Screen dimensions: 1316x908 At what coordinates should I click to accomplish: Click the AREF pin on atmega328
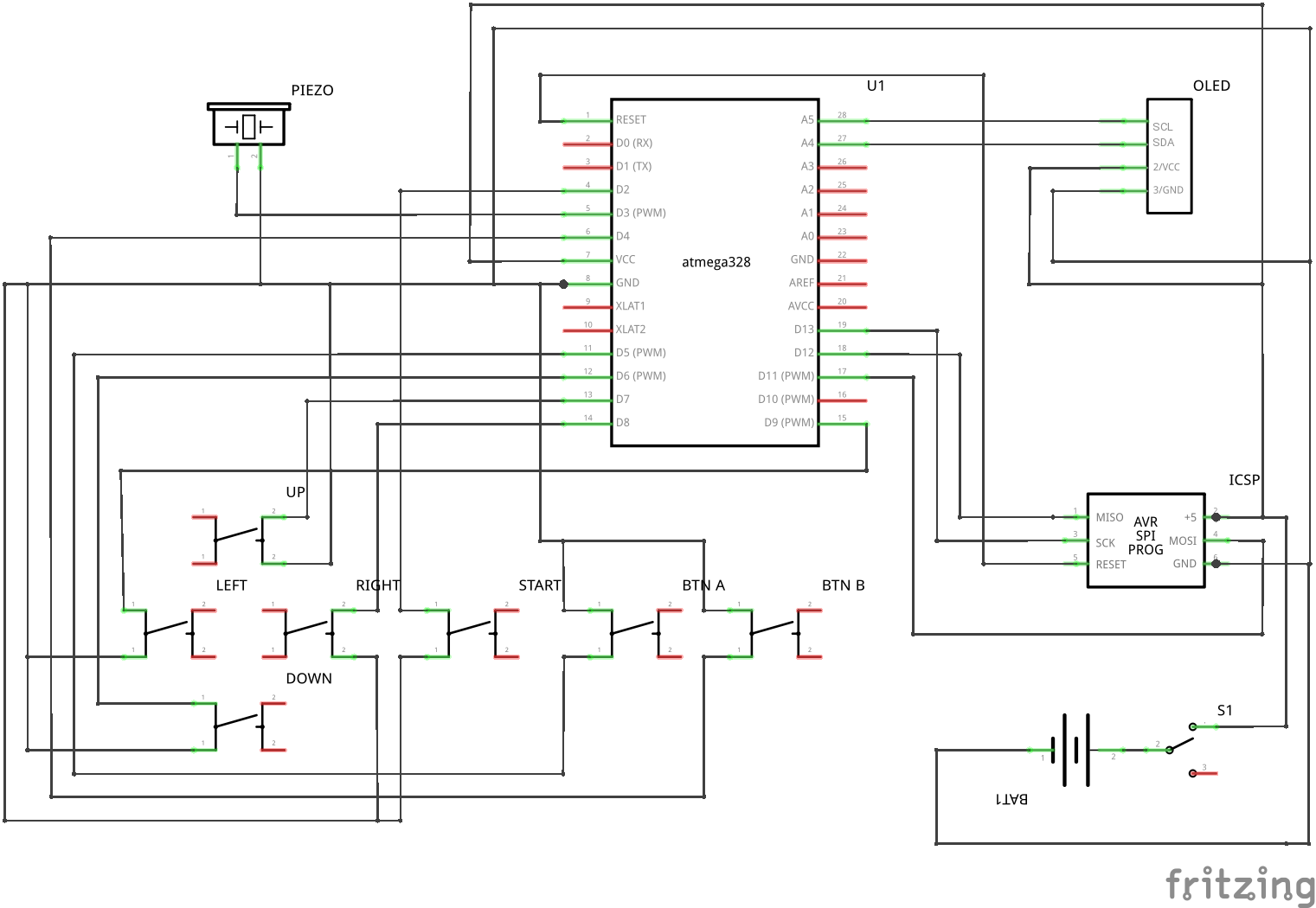point(844,282)
